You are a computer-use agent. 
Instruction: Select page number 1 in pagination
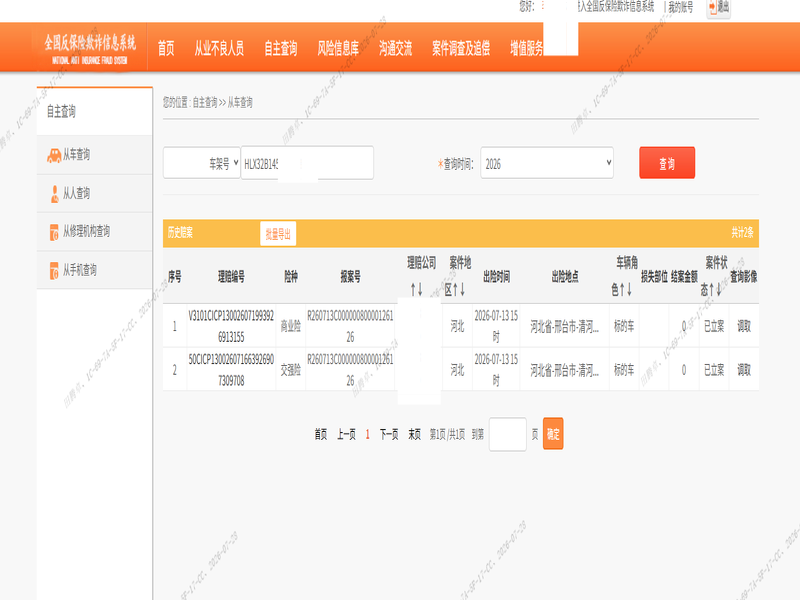tap(367, 435)
